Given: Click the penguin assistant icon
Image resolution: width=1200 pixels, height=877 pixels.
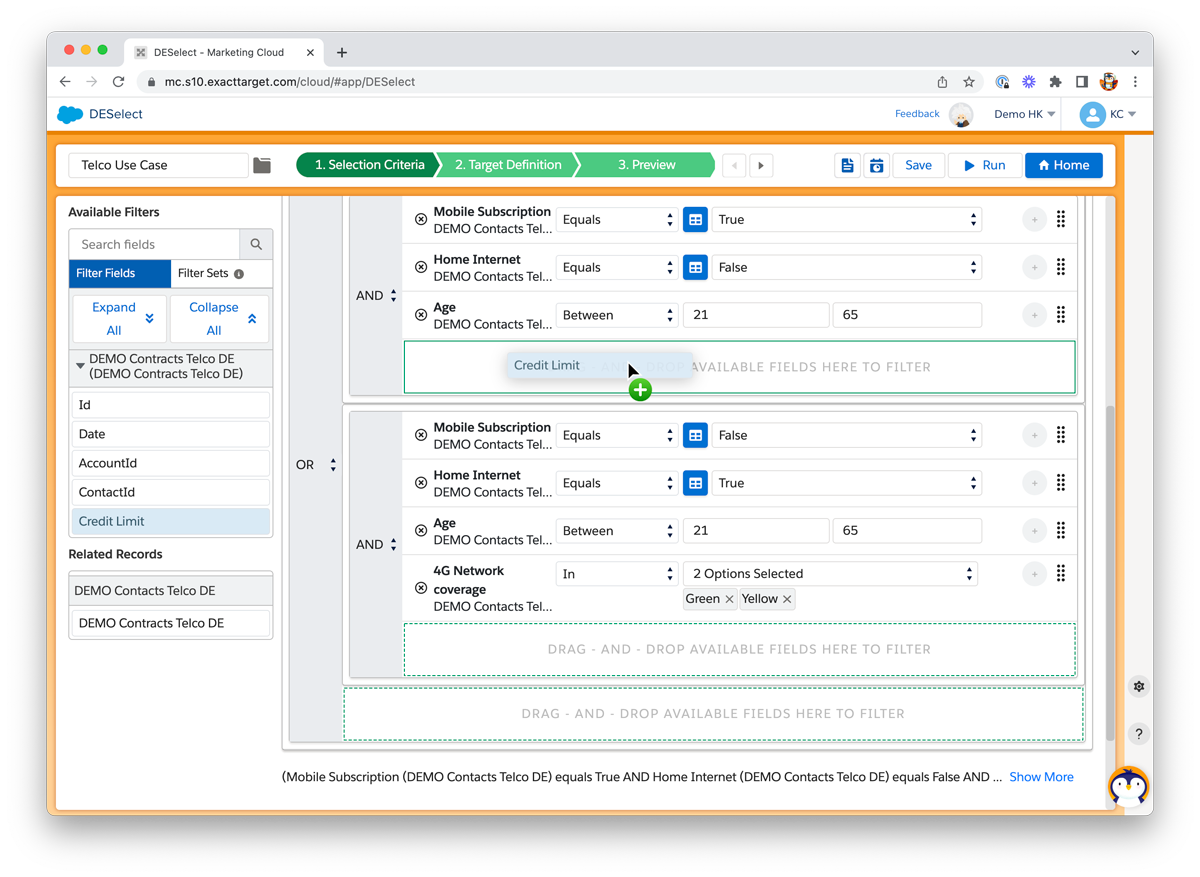Looking at the screenshot, I should pos(1128,786).
